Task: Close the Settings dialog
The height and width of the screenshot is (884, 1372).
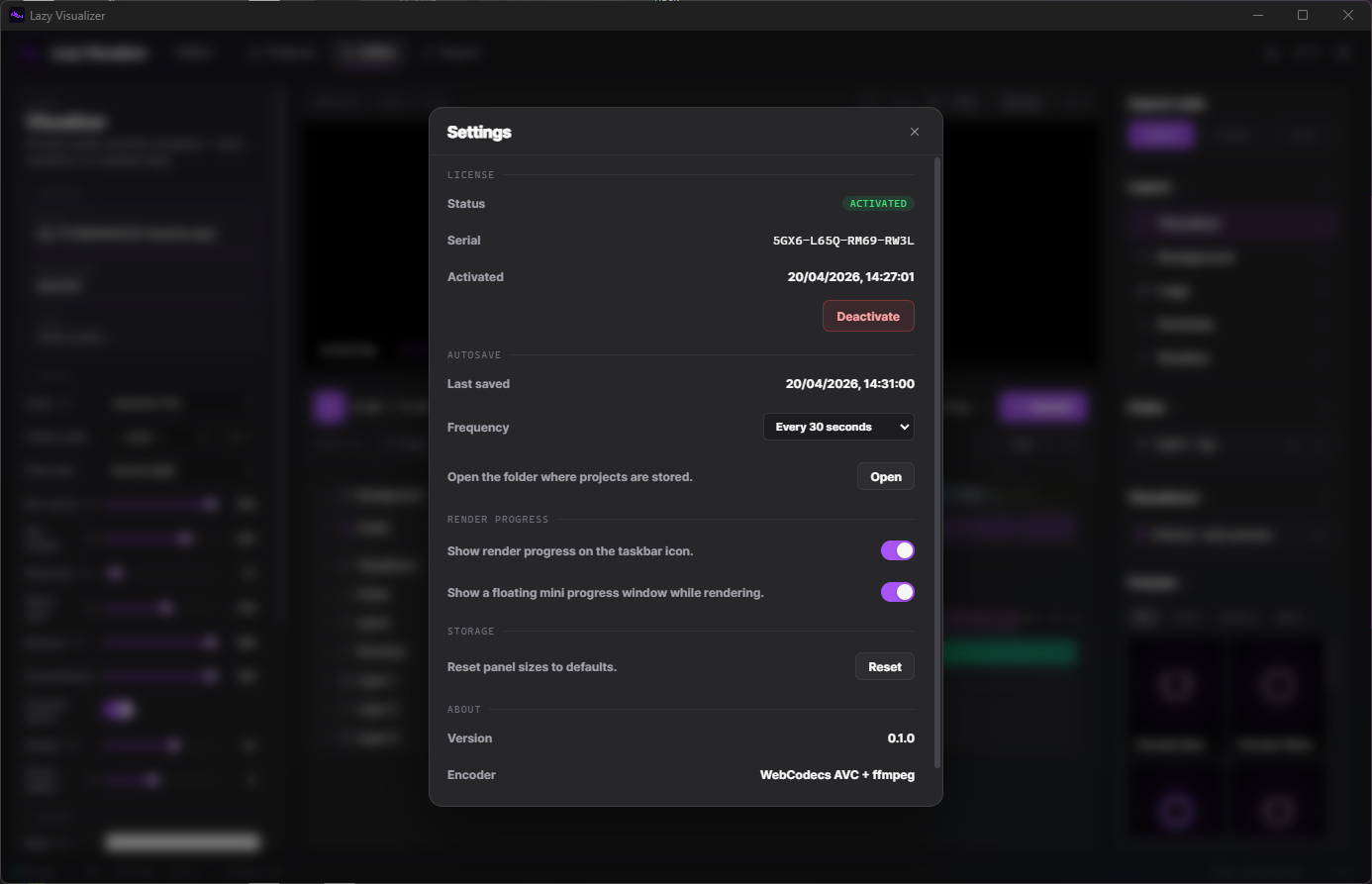Action: click(914, 131)
